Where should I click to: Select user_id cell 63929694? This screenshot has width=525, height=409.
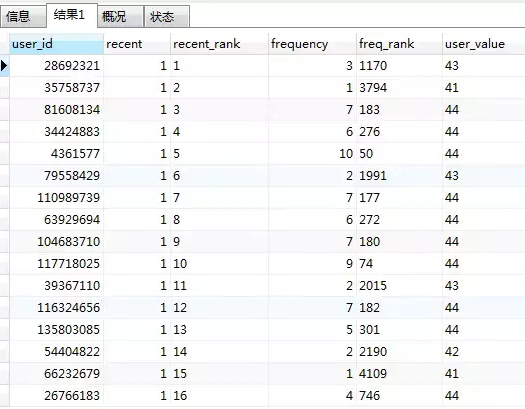click(x=56, y=220)
